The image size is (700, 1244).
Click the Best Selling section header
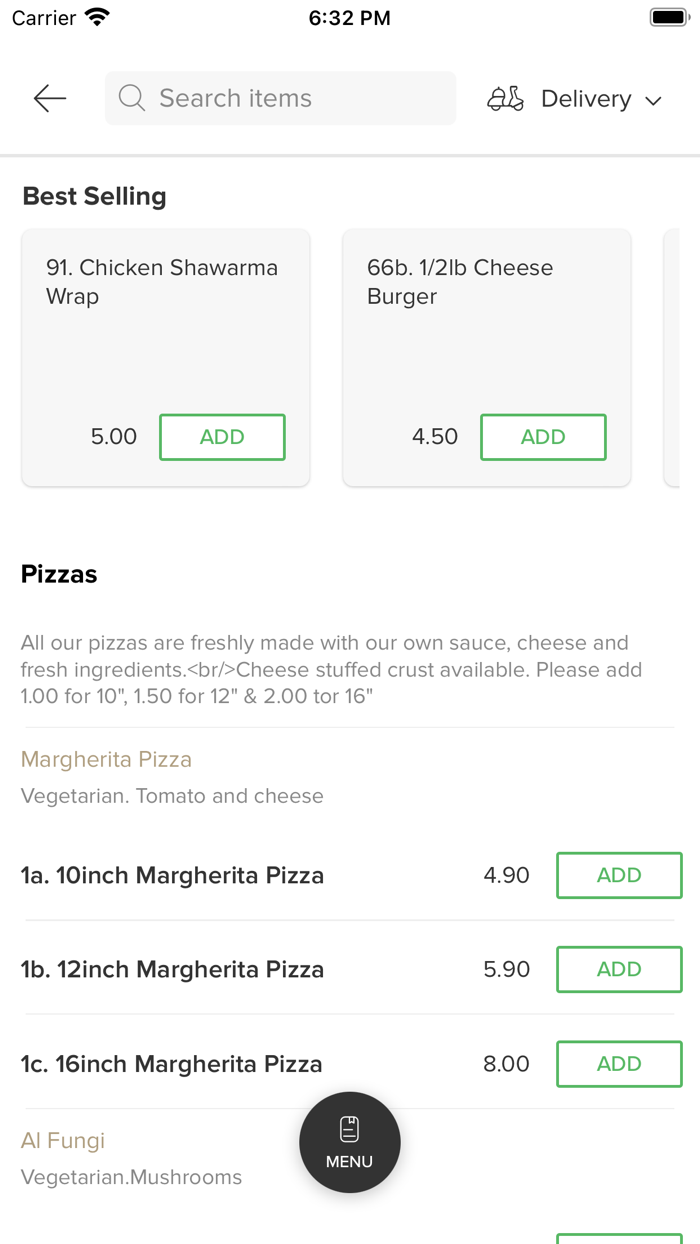tap(94, 196)
